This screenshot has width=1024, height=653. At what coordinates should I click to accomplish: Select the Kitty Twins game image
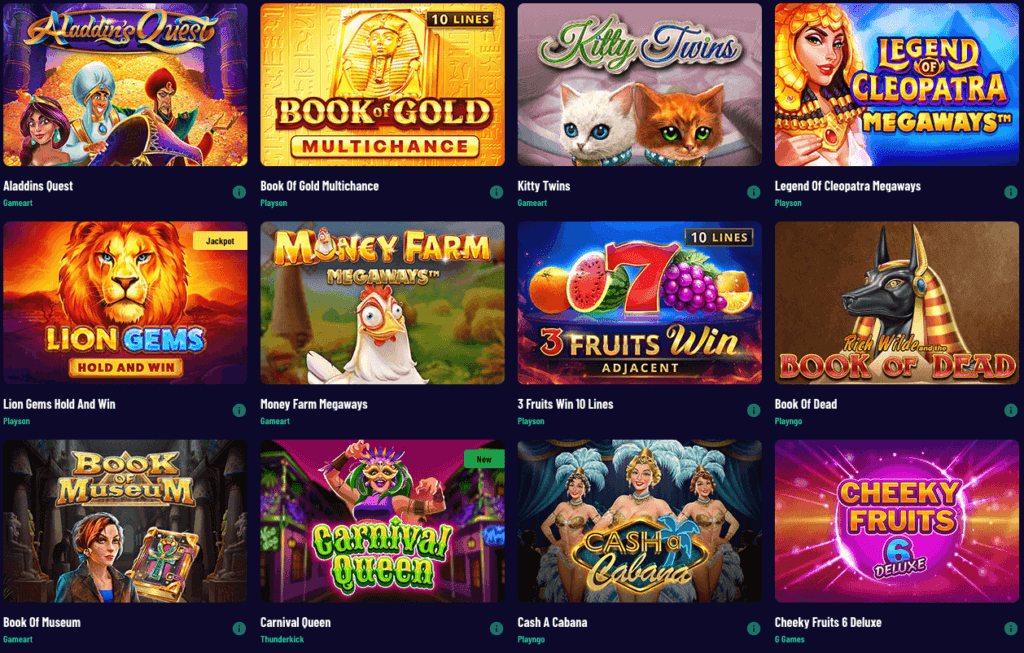click(x=639, y=84)
